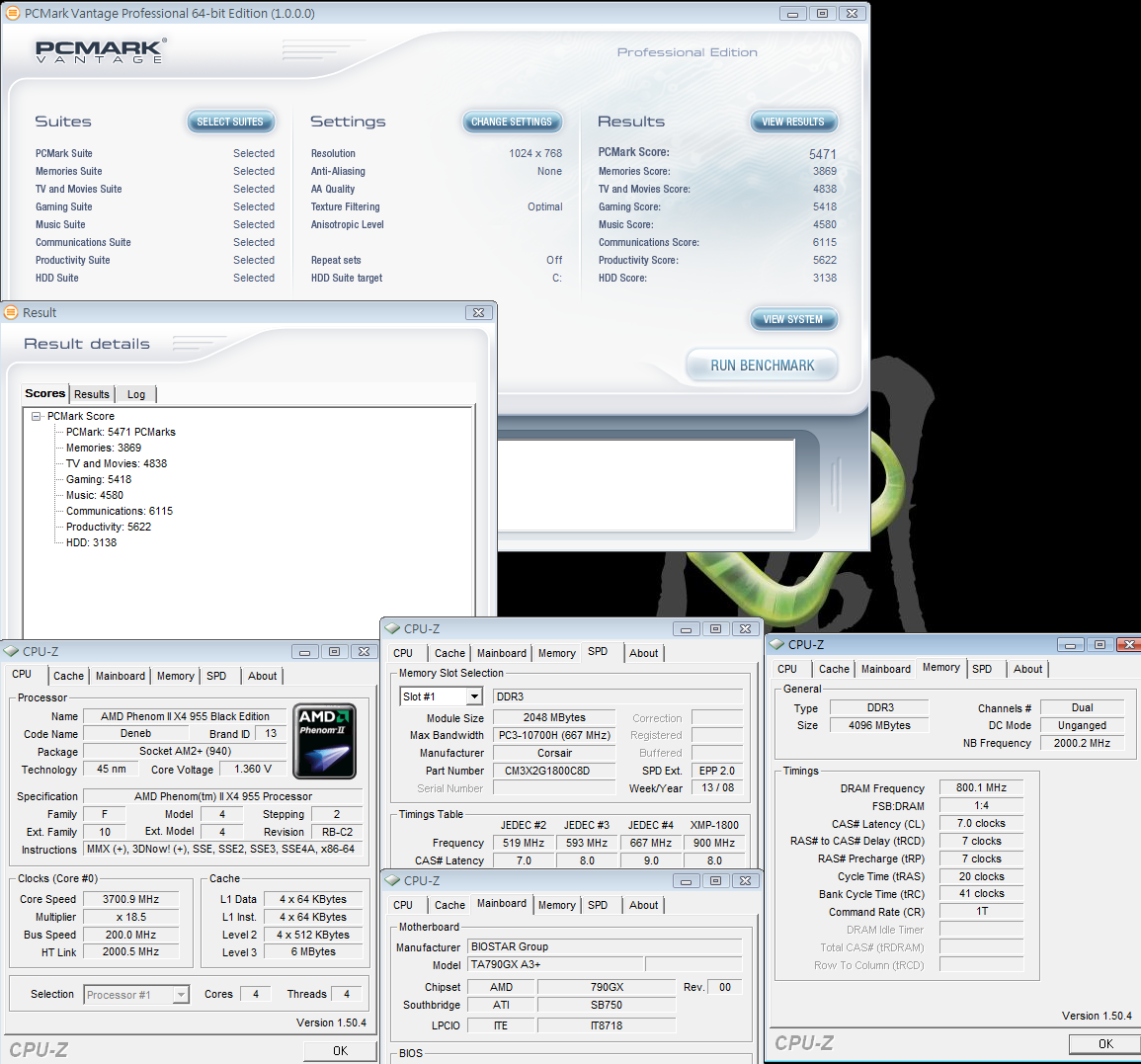This screenshot has height=1064, width=1141.
Task: Click the Manufacturer 'BIOSTAR Group' field
Action: pos(605,946)
